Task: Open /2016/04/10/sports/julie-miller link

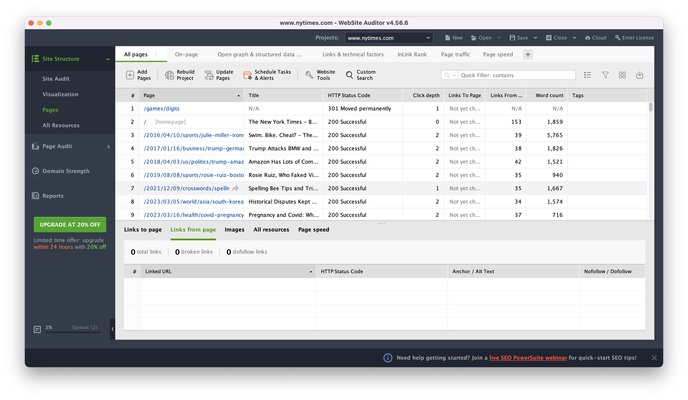Action: 194,135
